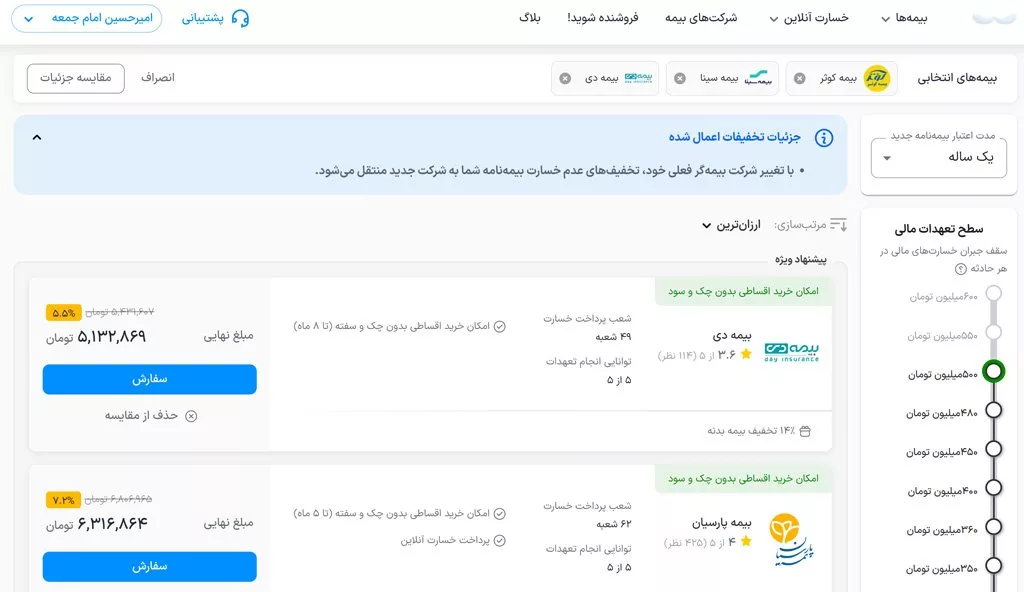Click بلاگ in the top navigation
The height and width of the screenshot is (592, 1024).
530,18
